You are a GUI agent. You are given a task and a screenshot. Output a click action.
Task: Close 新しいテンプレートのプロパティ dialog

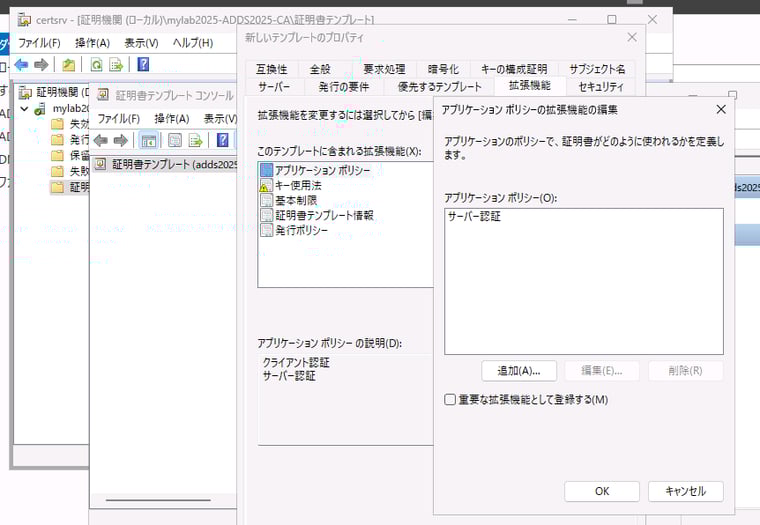click(632, 37)
